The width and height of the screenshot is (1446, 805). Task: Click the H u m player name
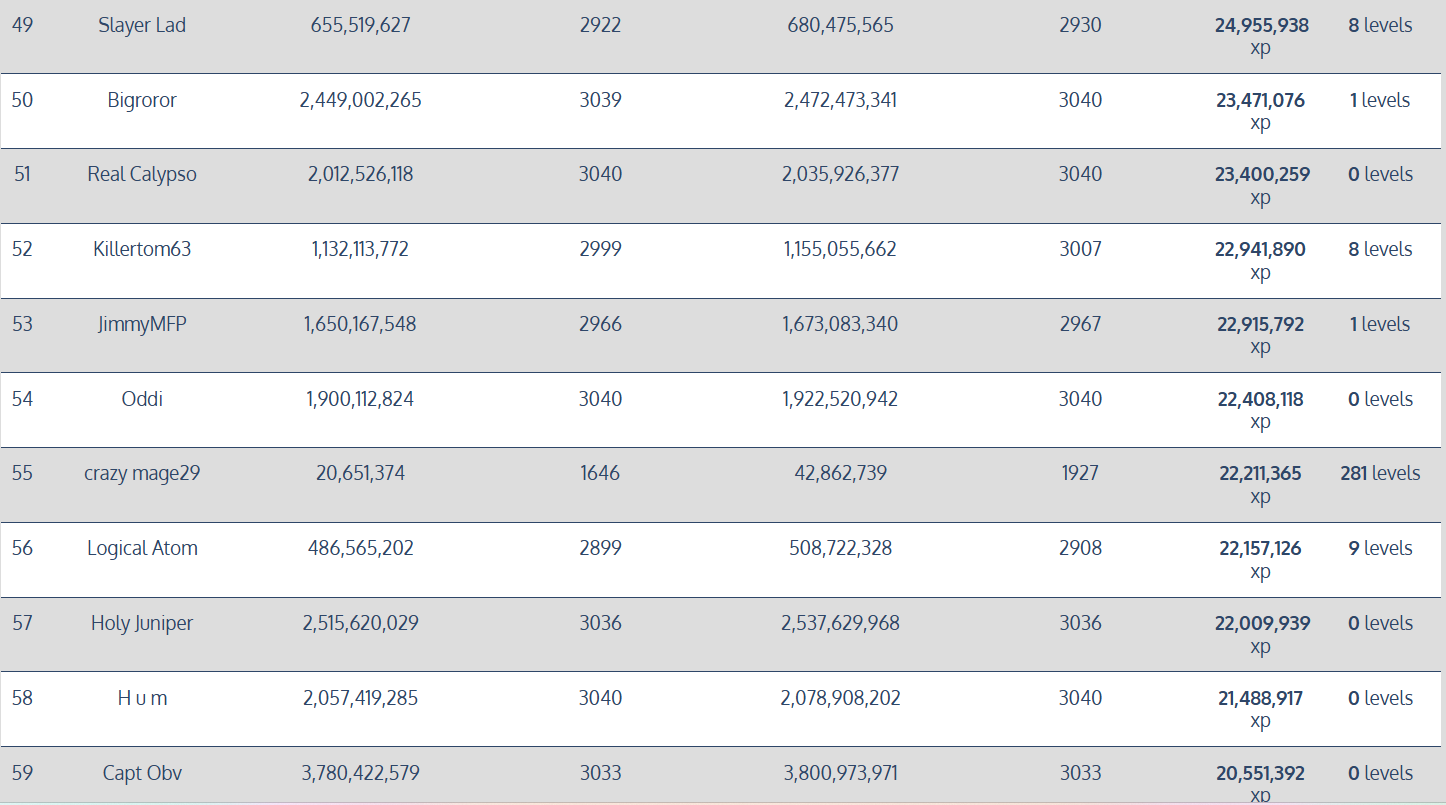click(142, 698)
